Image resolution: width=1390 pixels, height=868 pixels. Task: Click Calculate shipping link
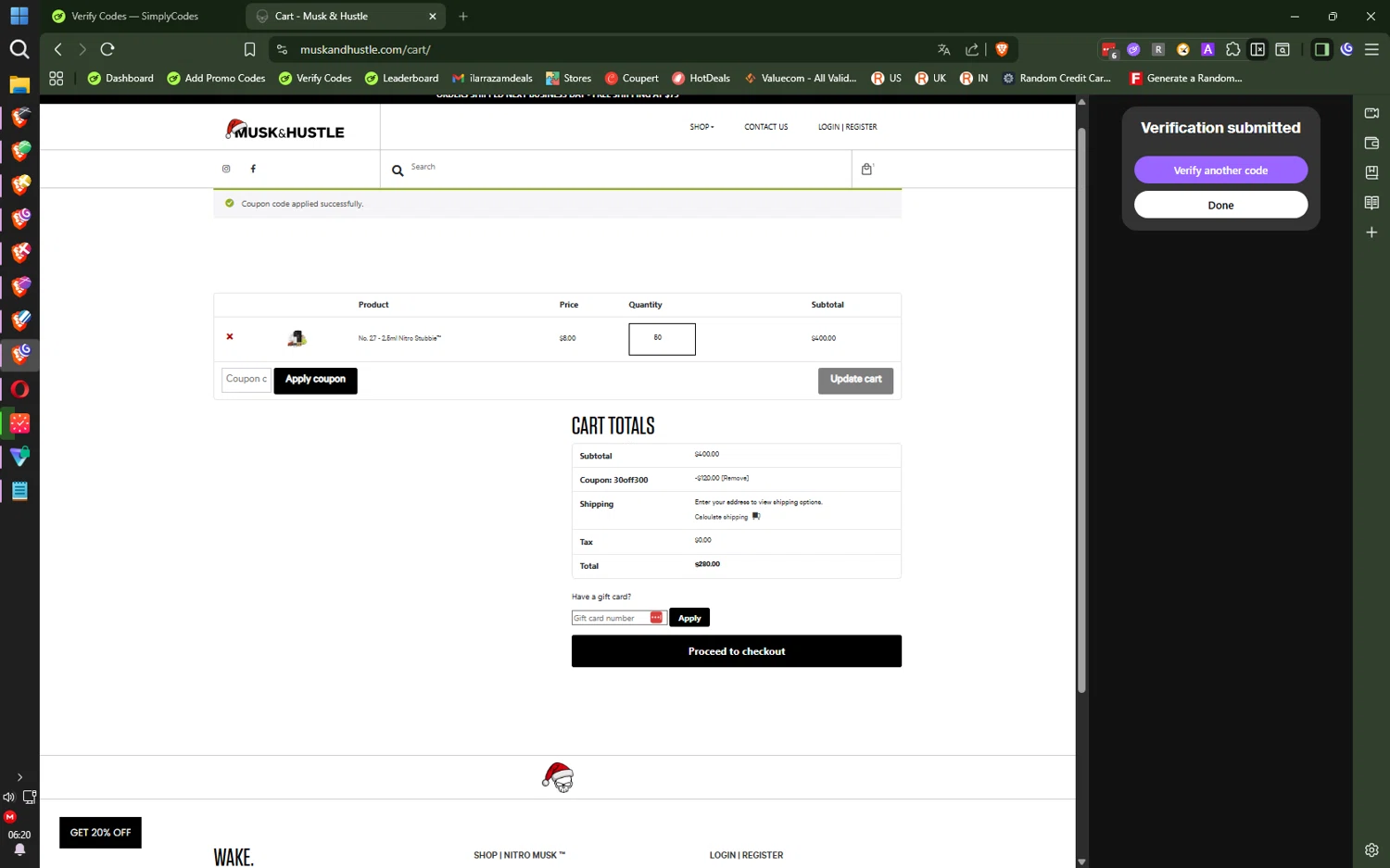(x=721, y=517)
